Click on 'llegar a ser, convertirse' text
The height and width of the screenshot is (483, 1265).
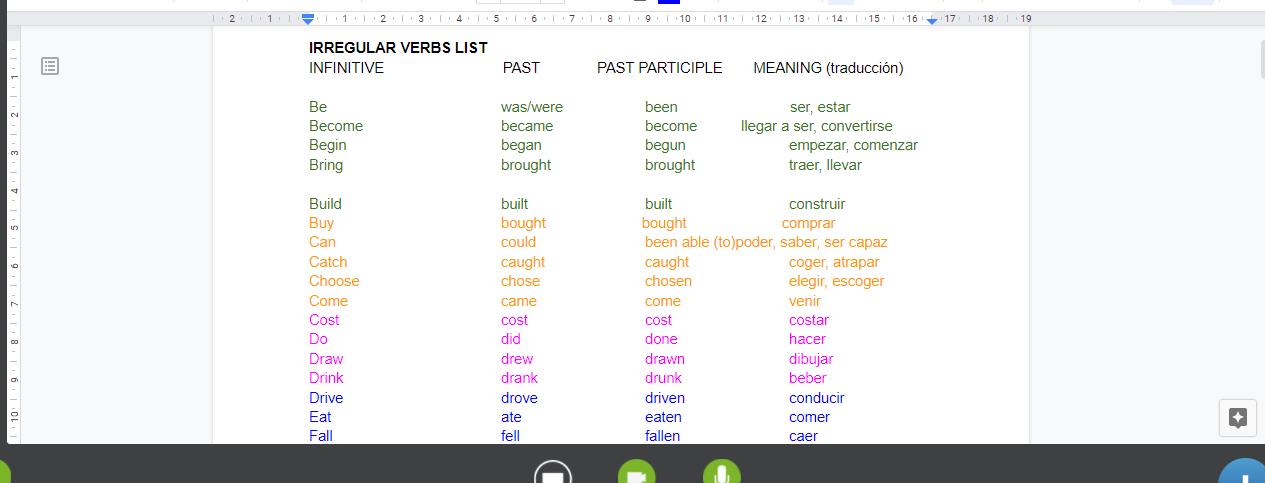tap(816, 126)
